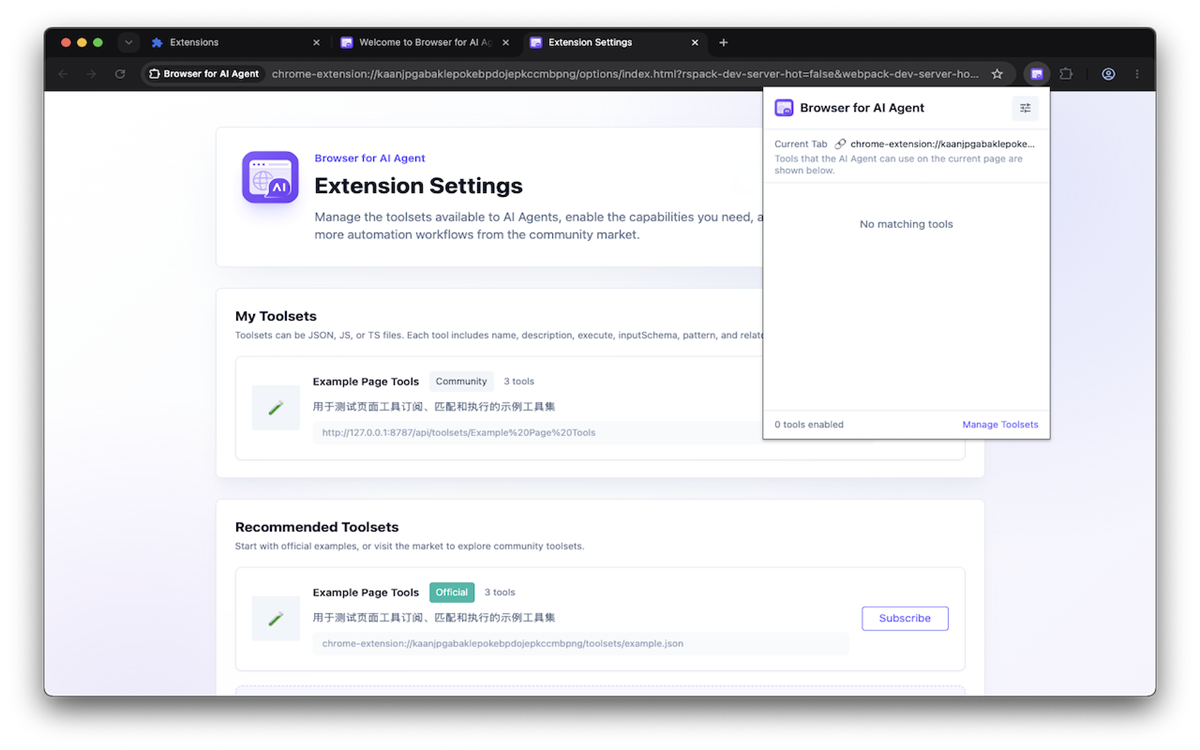Open the Chrome profile avatar
This screenshot has height=750, width=1200.
click(x=1108, y=74)
